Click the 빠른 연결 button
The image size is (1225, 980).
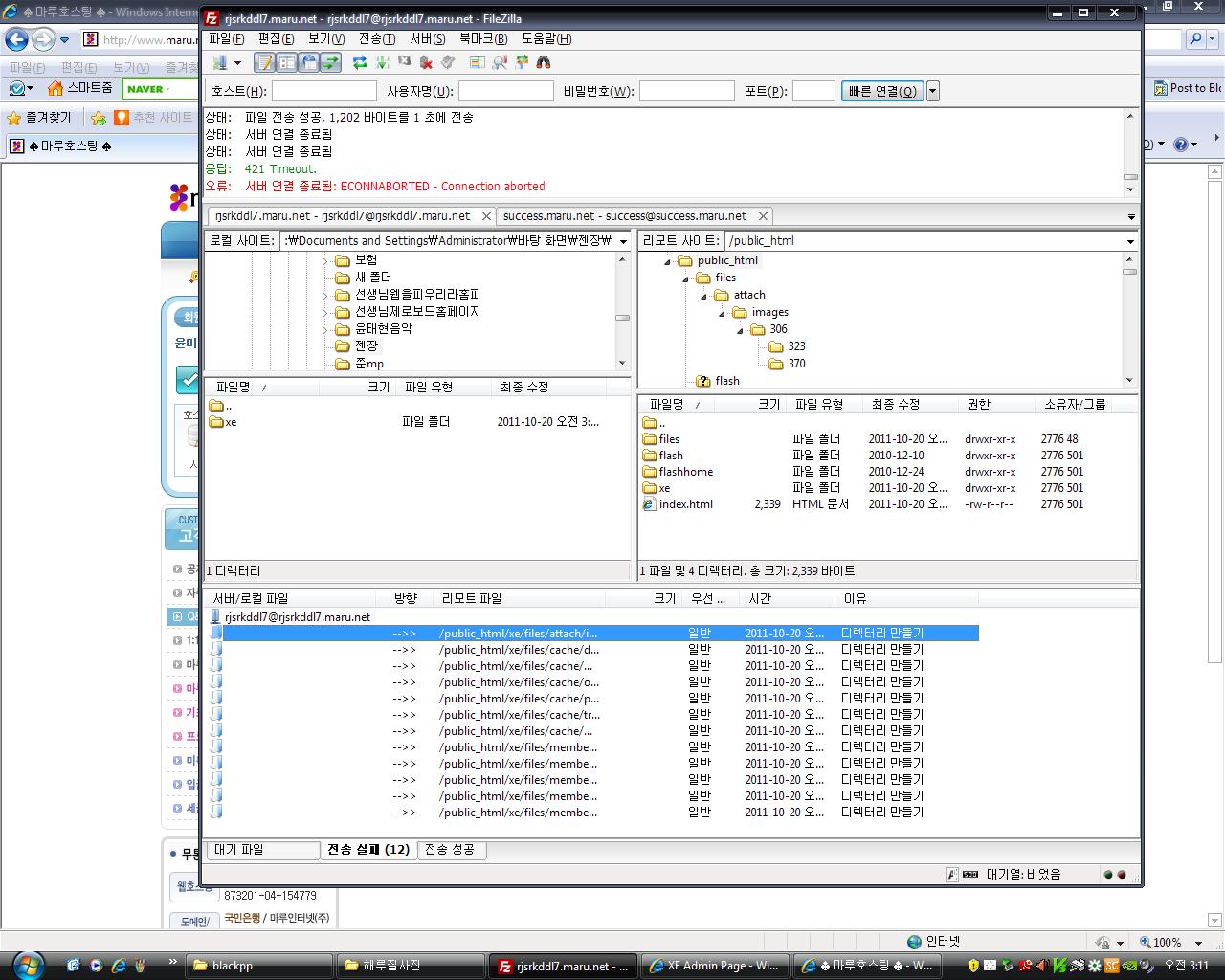click(x=882, y=91)
